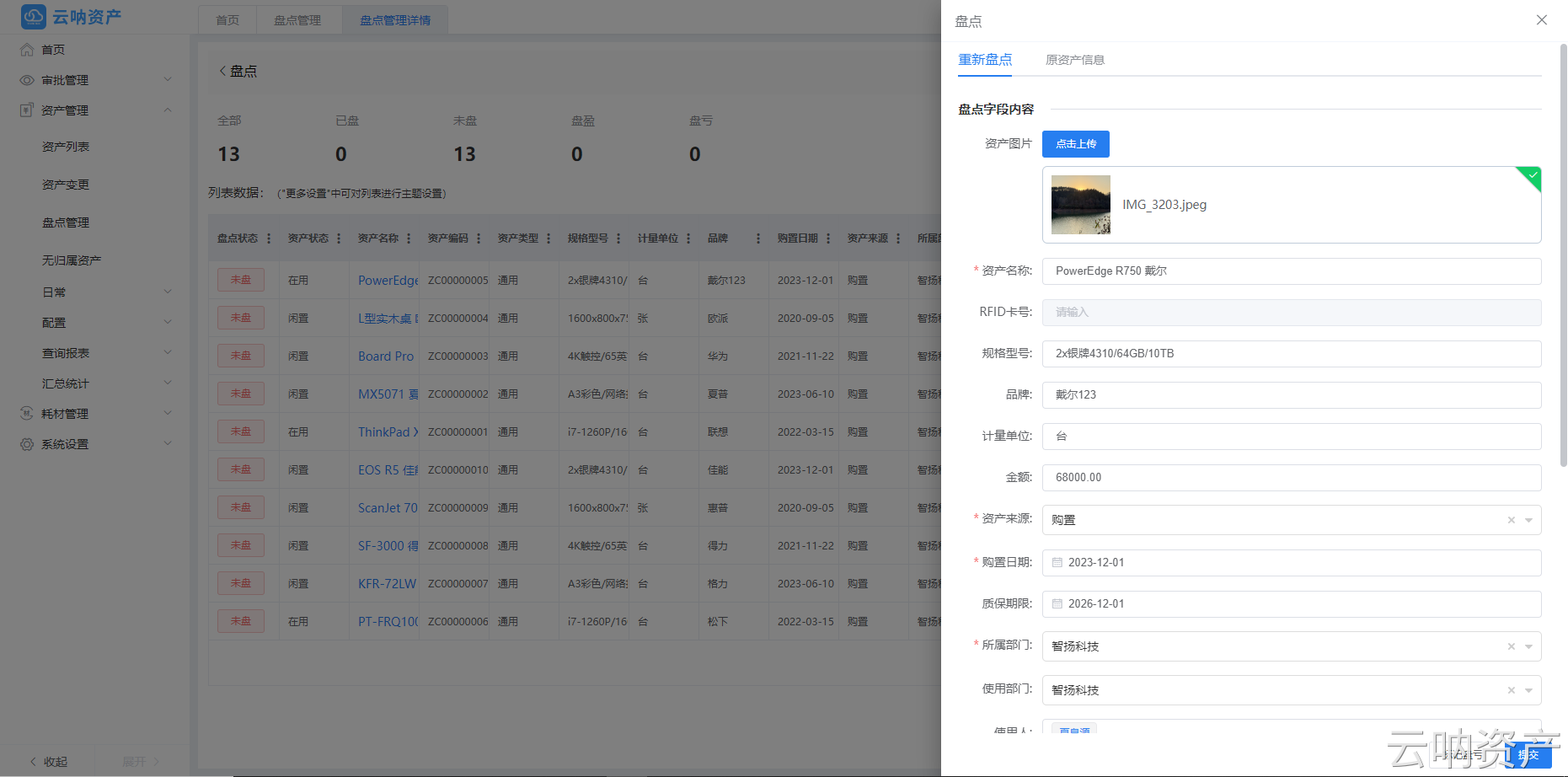Switch to the 原资产信息 tab
This screenshot has width=1568, height=777.
tap(1074, 60)
